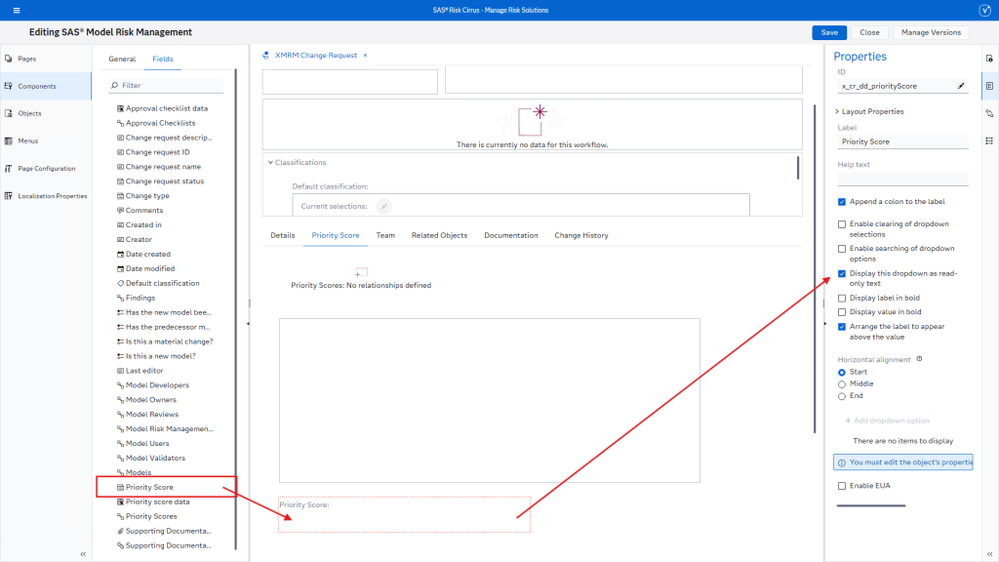999x562 pixels.
Task: Click the Help text input field
Action: [x=902, y=179]
